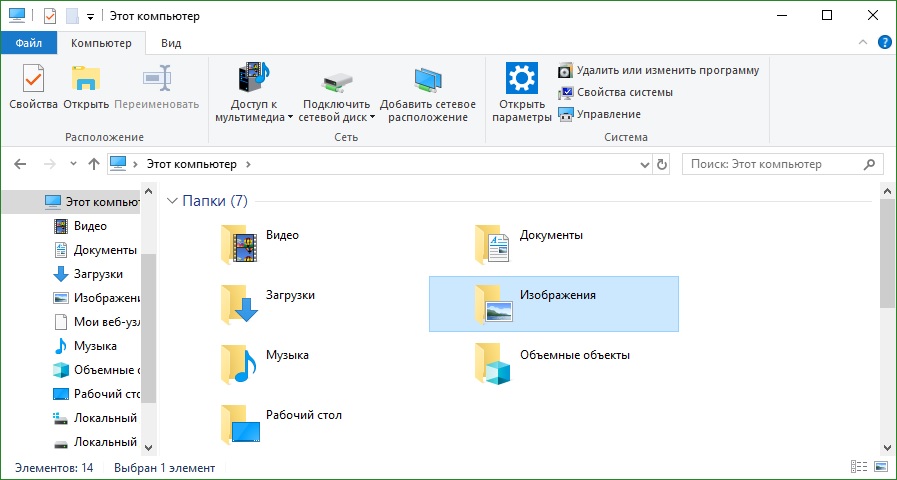Open the recent locations dropdown arrow
Image resolution: width=897 pixels, height=480 pixels.
[x=73, y=164]
